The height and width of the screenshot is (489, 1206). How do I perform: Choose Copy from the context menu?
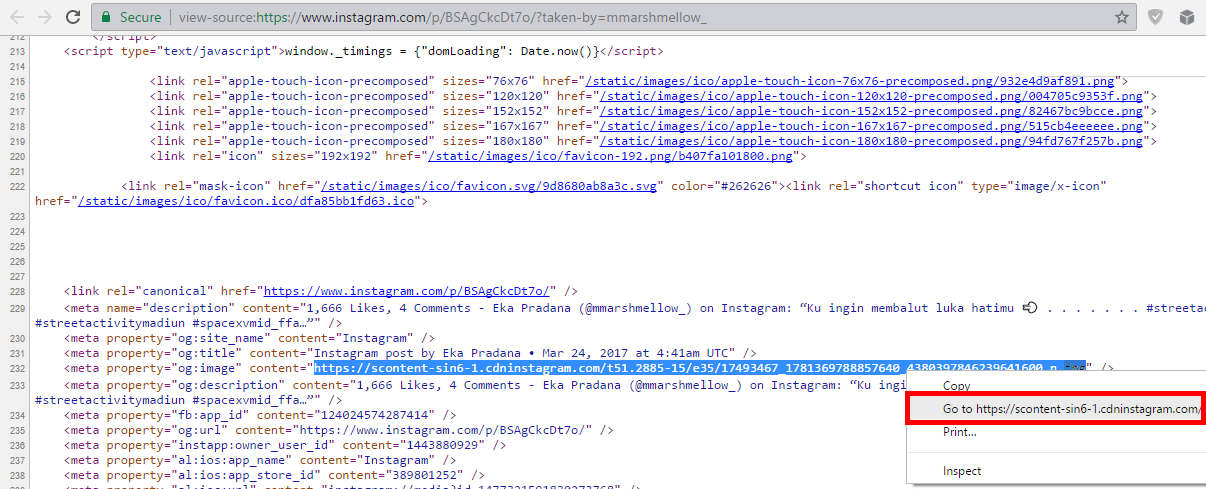tap(956, 386)
